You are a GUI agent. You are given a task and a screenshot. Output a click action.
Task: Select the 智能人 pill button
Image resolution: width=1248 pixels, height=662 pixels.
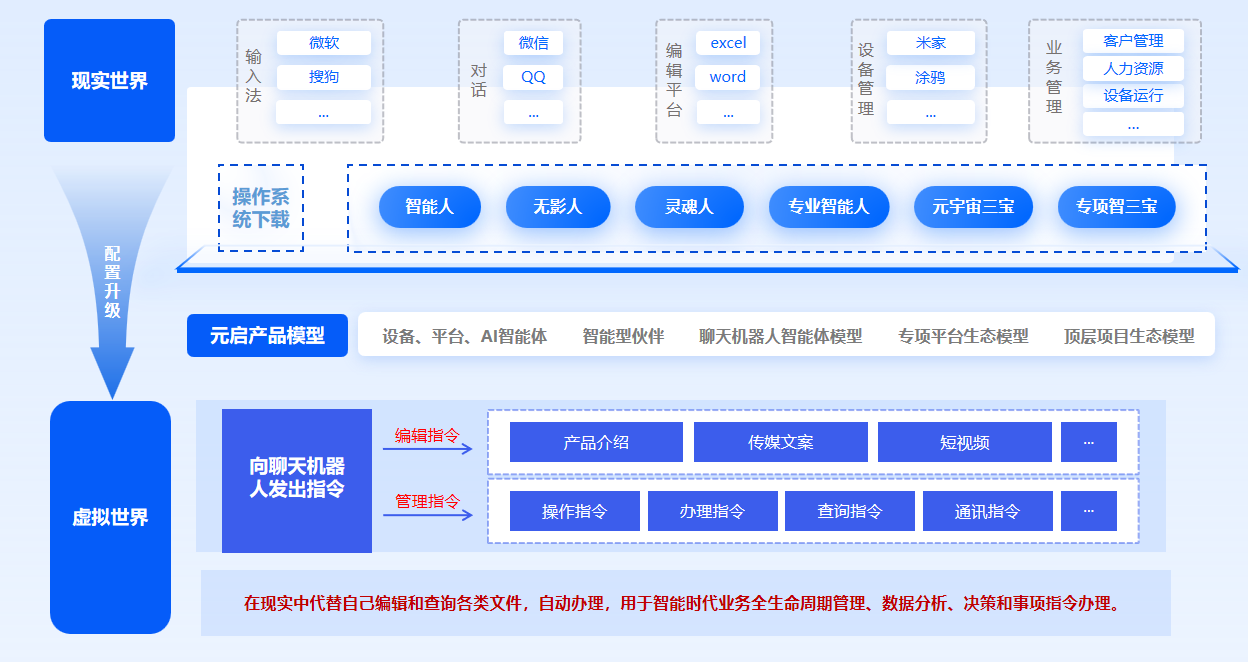click(x=429, y=207)
